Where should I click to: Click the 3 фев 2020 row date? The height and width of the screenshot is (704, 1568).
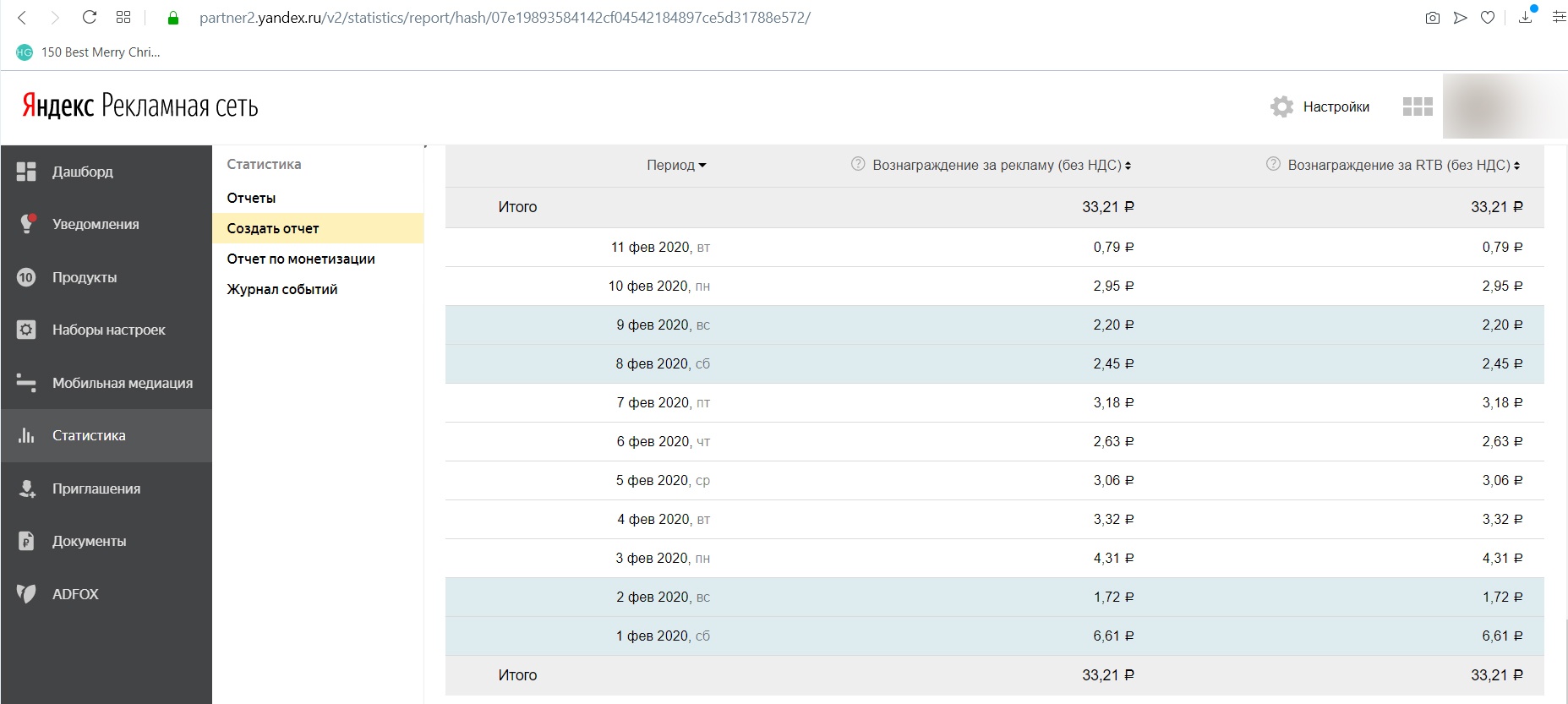[x=663, y=559]
